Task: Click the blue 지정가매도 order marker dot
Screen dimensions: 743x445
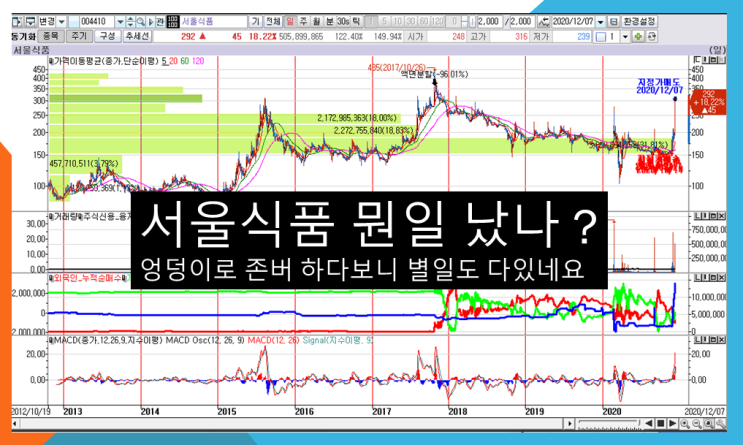Action: [x=675, y=99]
